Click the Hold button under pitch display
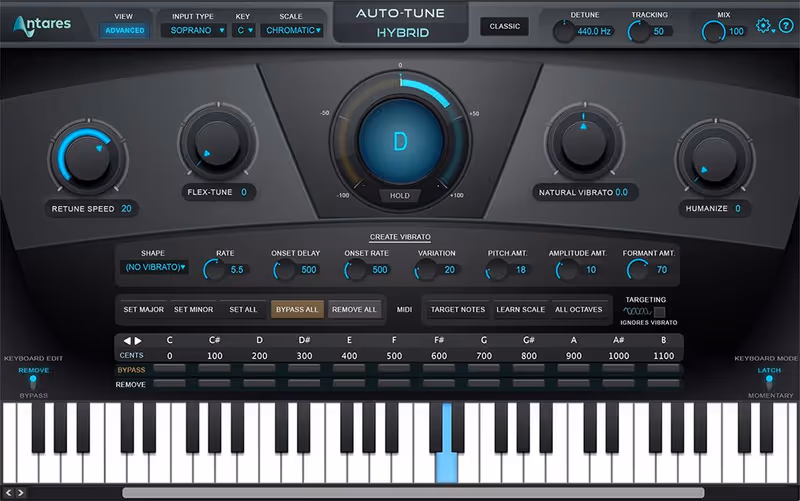 [x=400, y=195]
